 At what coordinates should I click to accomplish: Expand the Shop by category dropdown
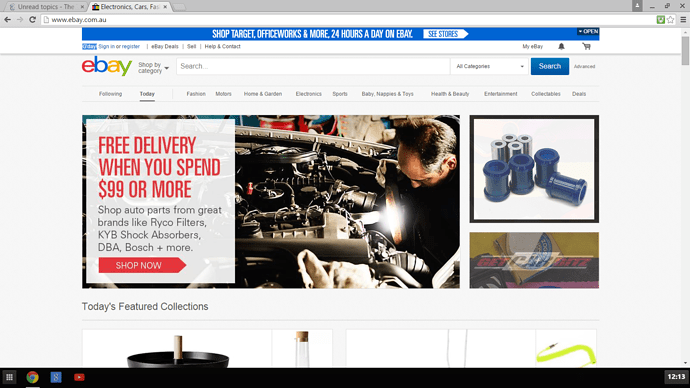(x=153, y=67)
